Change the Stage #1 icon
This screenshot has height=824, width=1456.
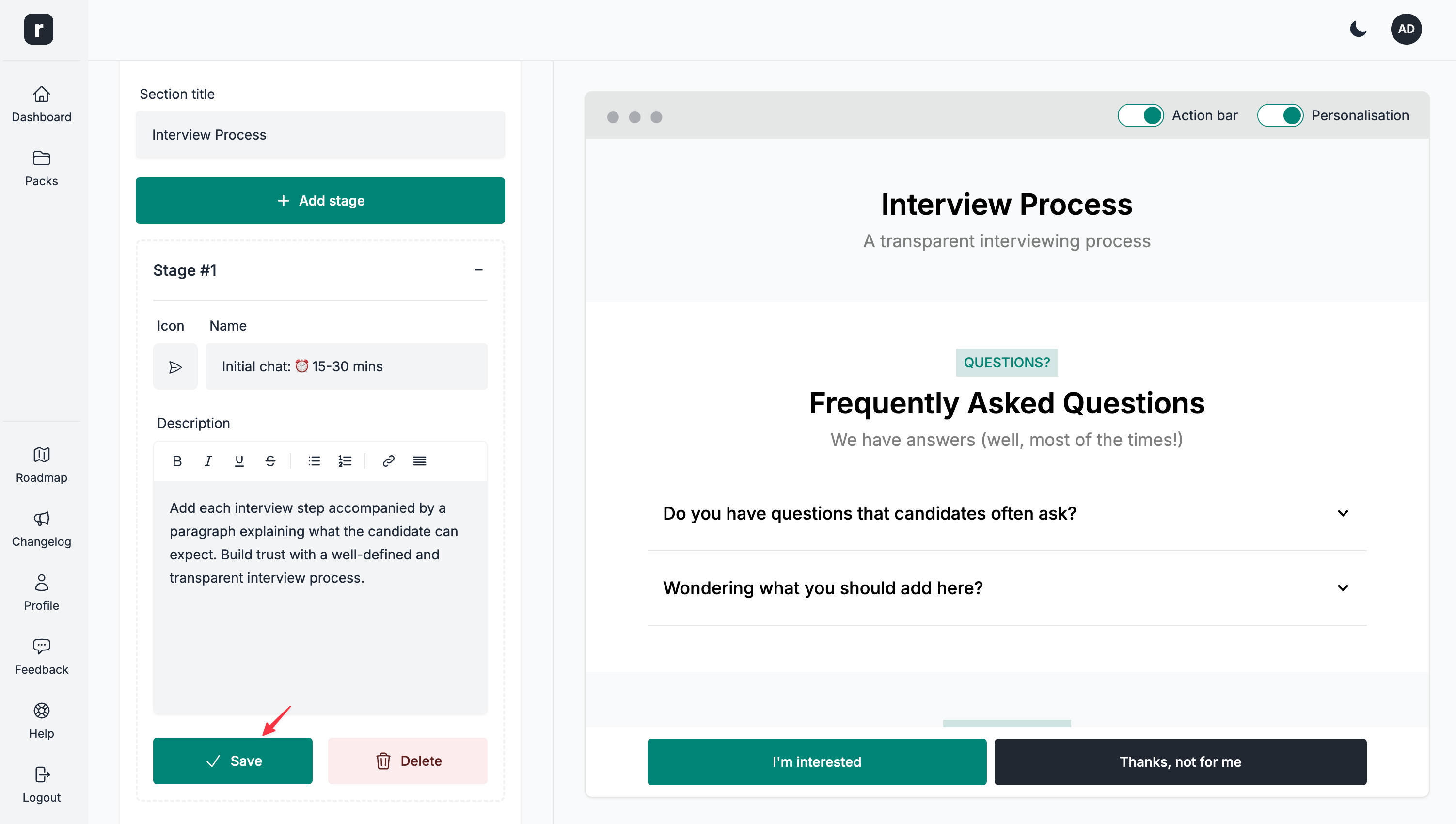pos(175,366)
